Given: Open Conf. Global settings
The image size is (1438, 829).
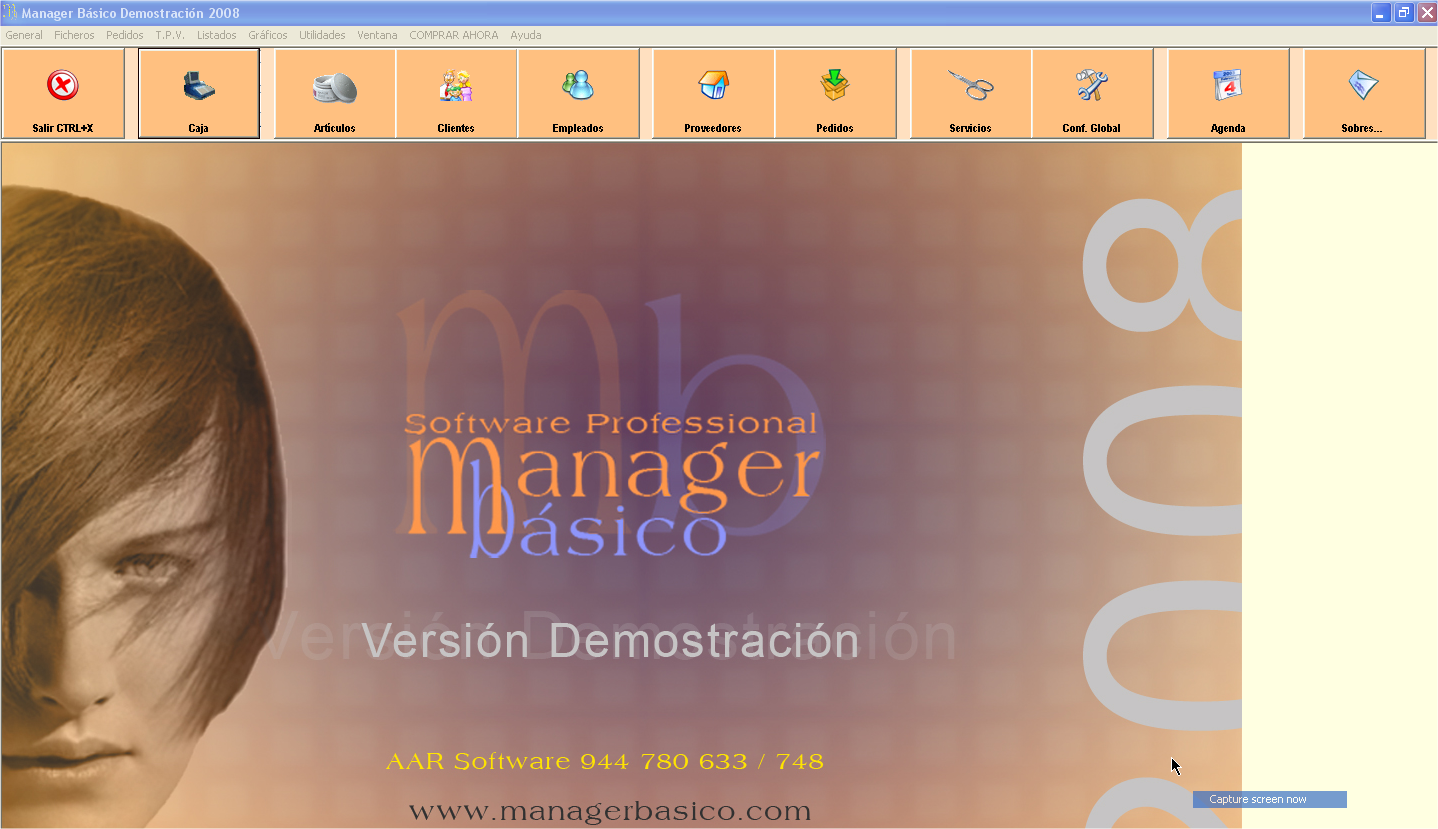Looking at the screenshot, I should tap(1092, 93).
